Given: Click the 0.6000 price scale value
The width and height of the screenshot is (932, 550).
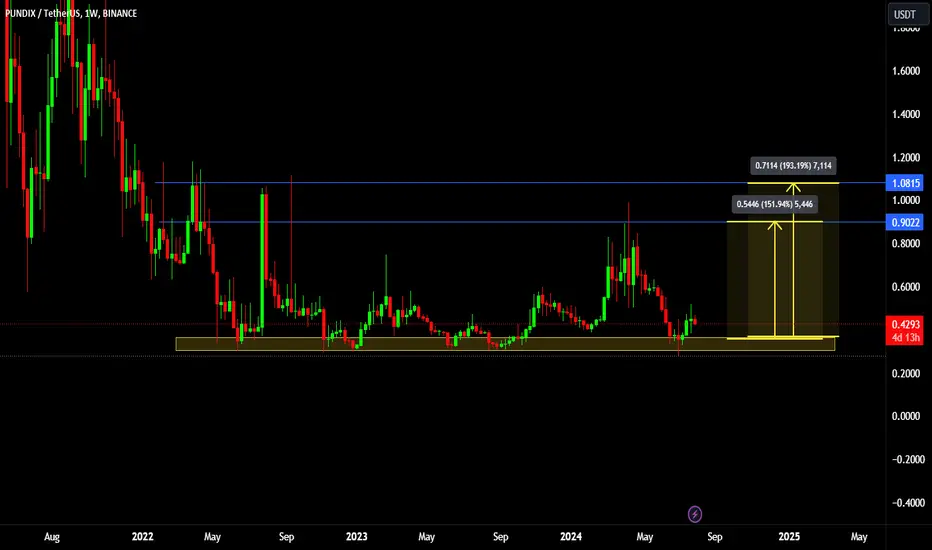Looking at the screenshot, I should click(906, 287).
